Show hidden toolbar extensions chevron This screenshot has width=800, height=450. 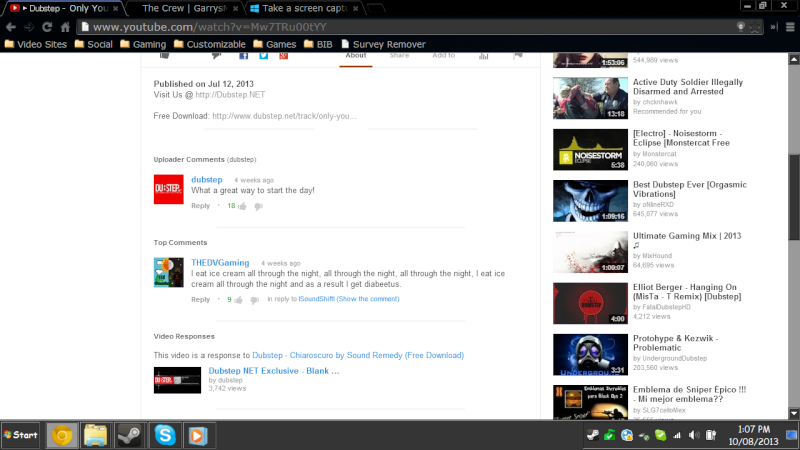tap(773, 27)
